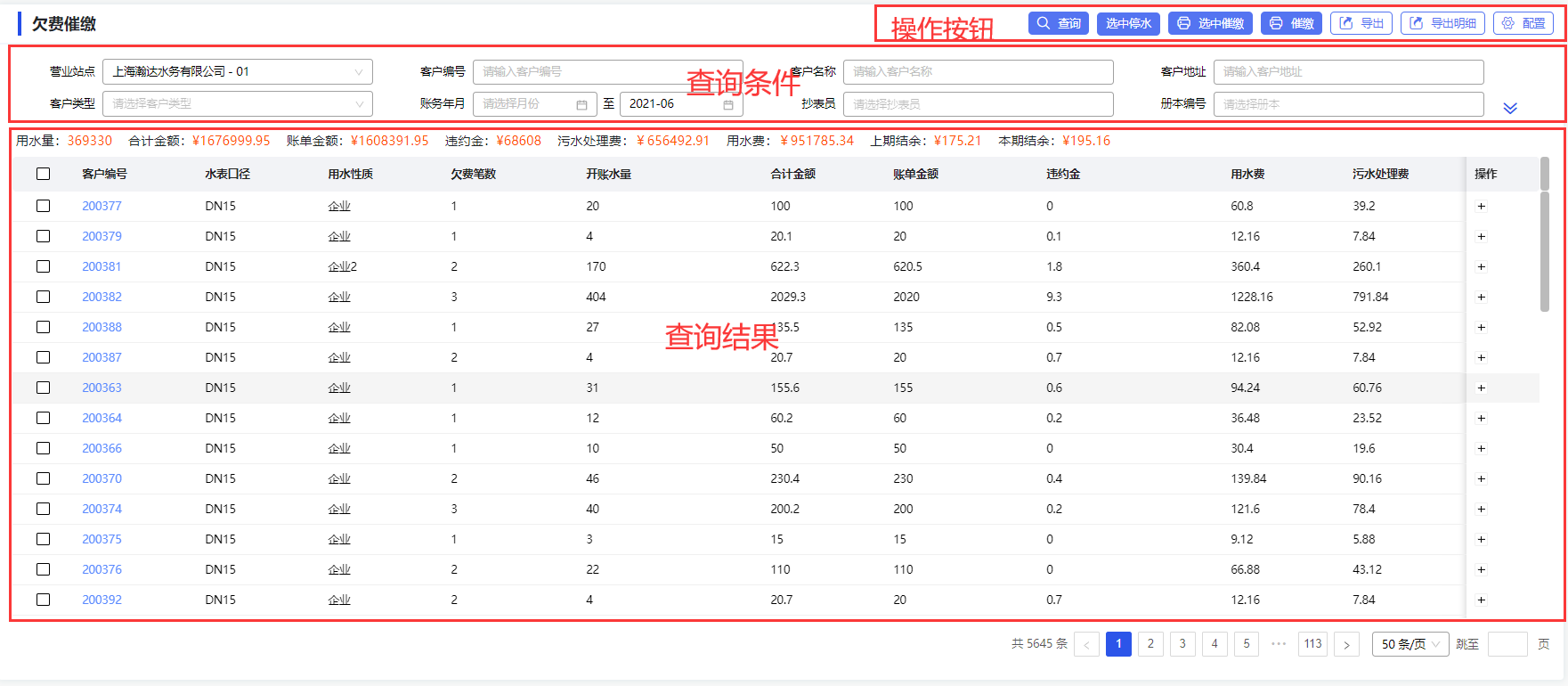Click plus icon in row 200364
This screenshot has height=686, width=1568.
click(1482, 418)
